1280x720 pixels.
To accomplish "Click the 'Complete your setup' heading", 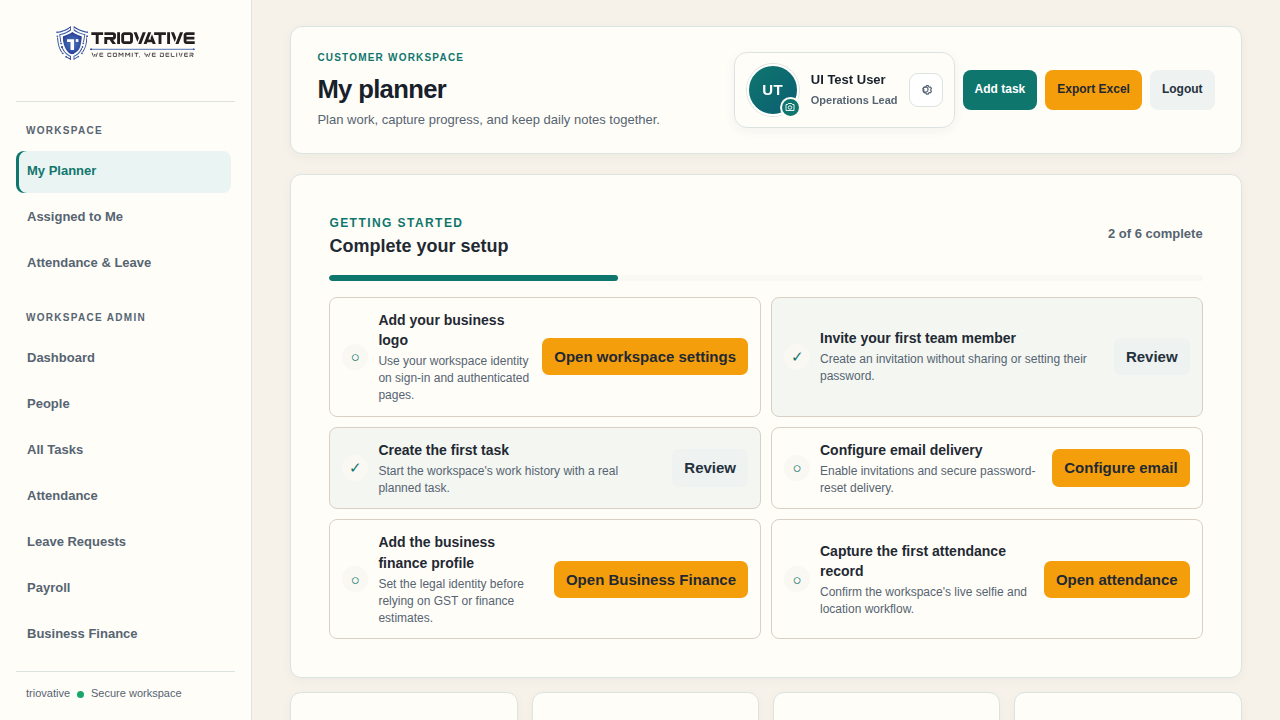I will pos(419,246).
